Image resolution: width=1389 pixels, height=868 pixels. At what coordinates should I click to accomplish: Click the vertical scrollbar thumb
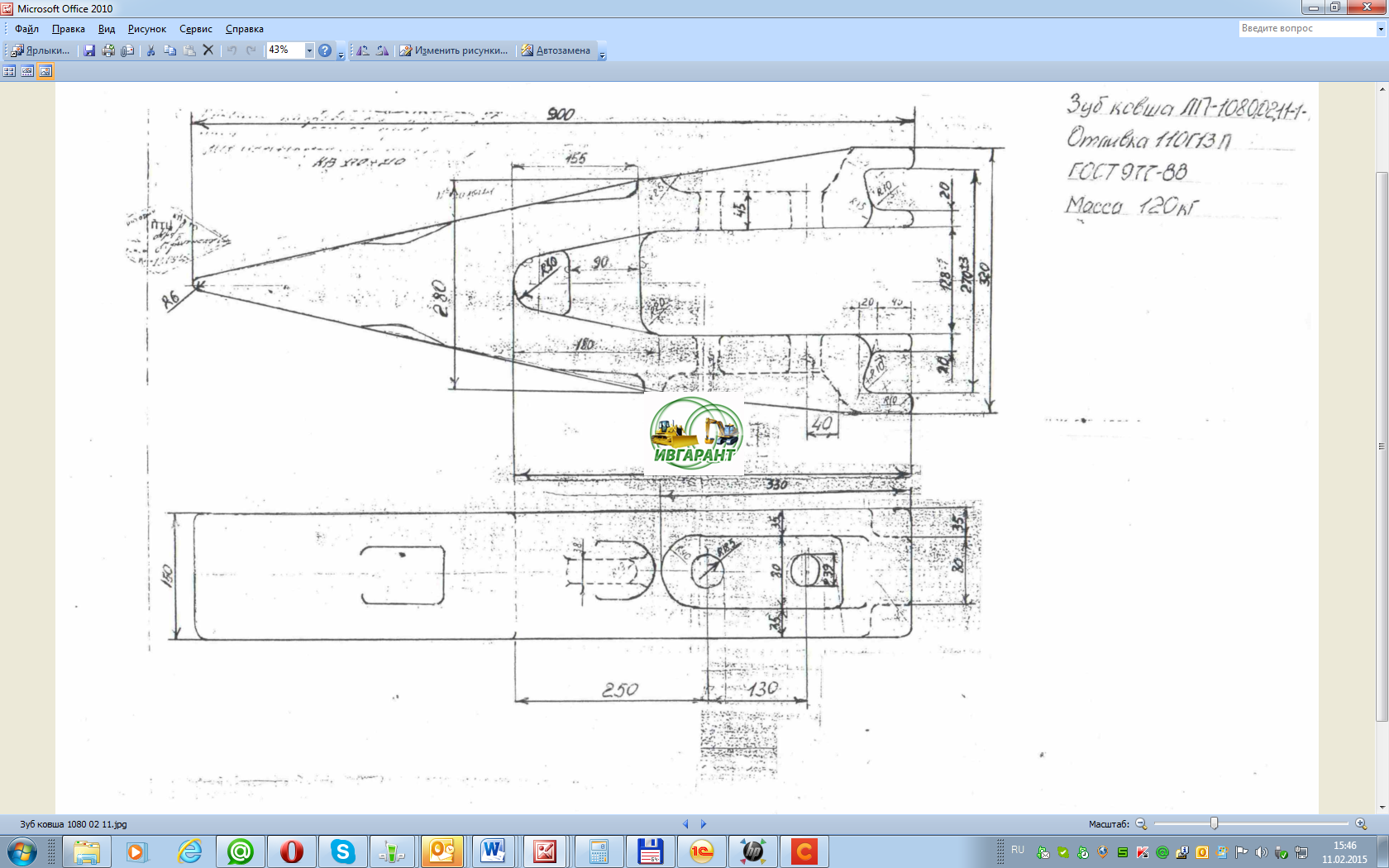coord(1382,446)
